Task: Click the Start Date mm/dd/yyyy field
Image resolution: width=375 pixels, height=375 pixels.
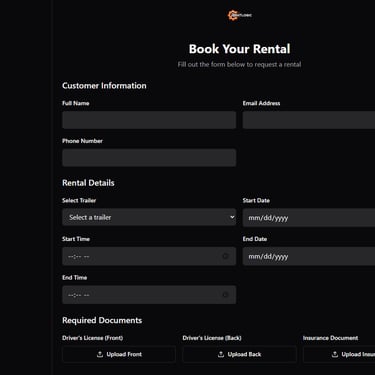Action: tap(309, 218)
